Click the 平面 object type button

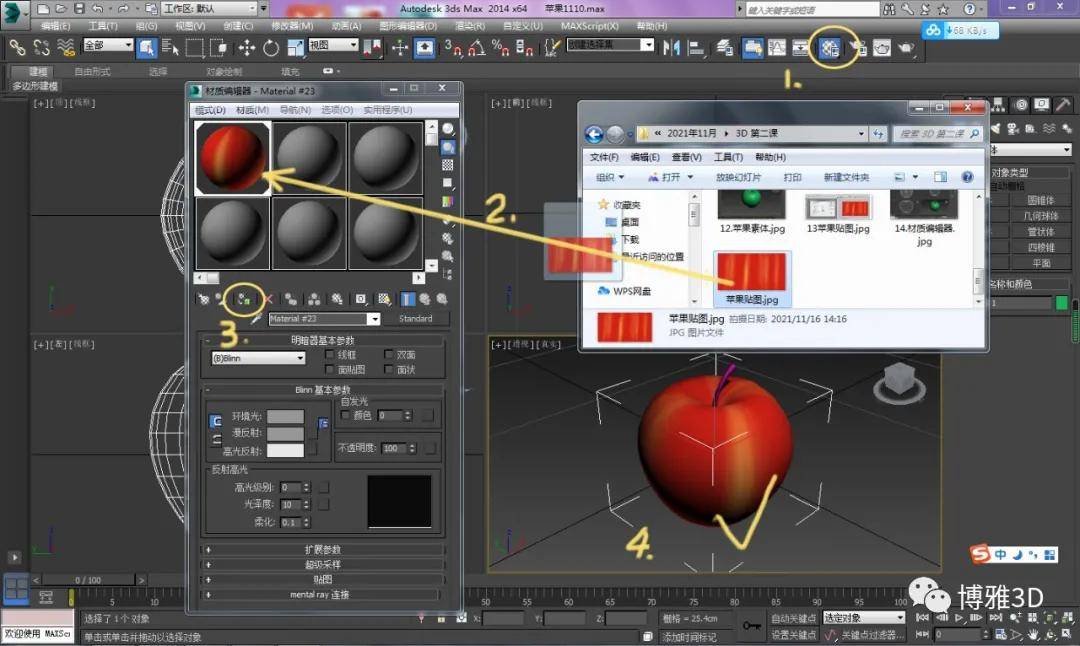(1040, 263)
